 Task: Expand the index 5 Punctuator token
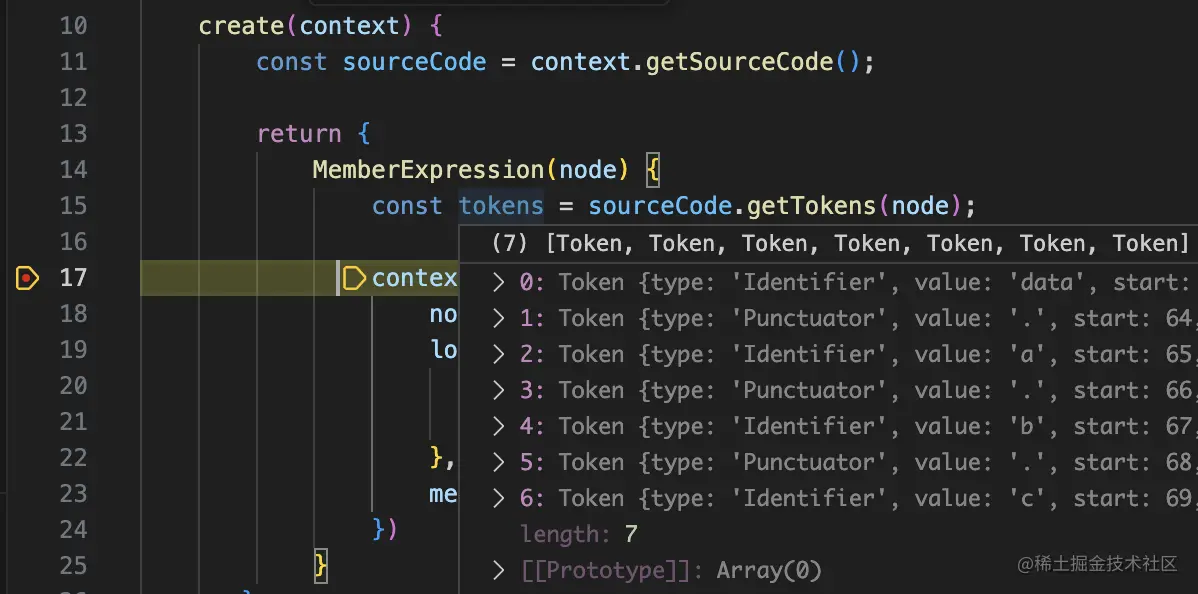click(x=498, y=462)
